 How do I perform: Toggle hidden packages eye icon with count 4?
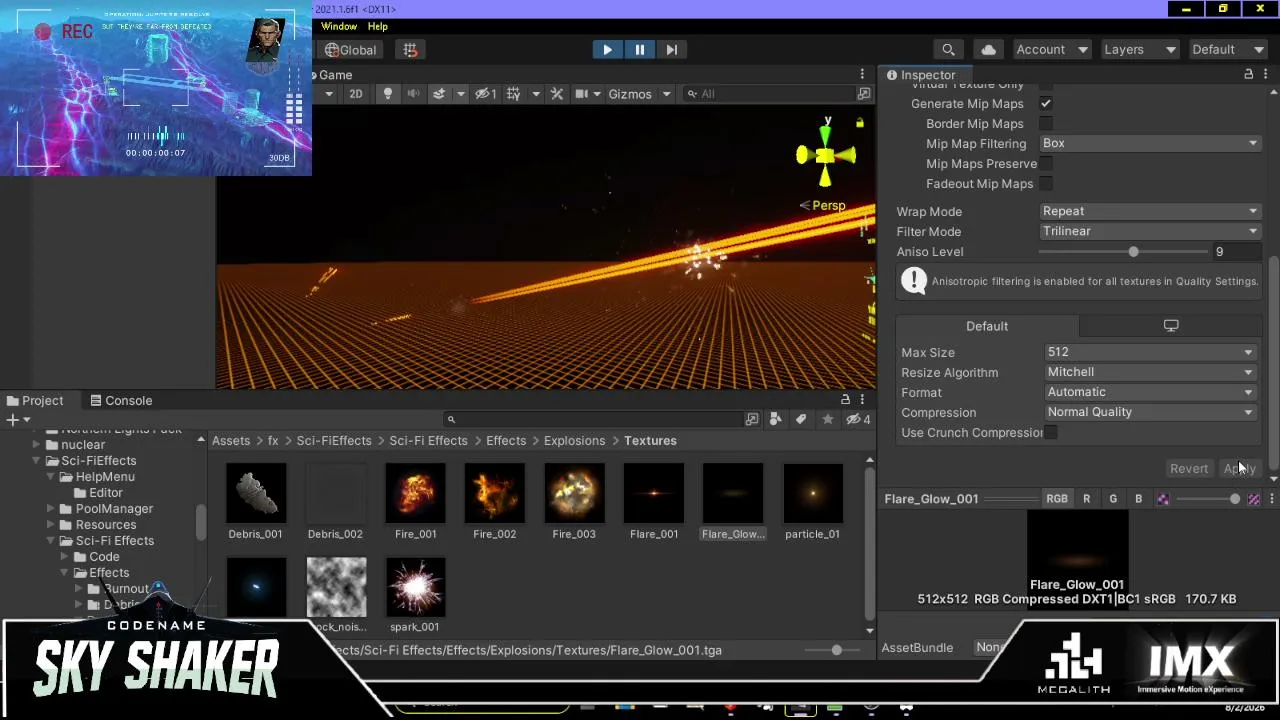(x=857, y=420)
